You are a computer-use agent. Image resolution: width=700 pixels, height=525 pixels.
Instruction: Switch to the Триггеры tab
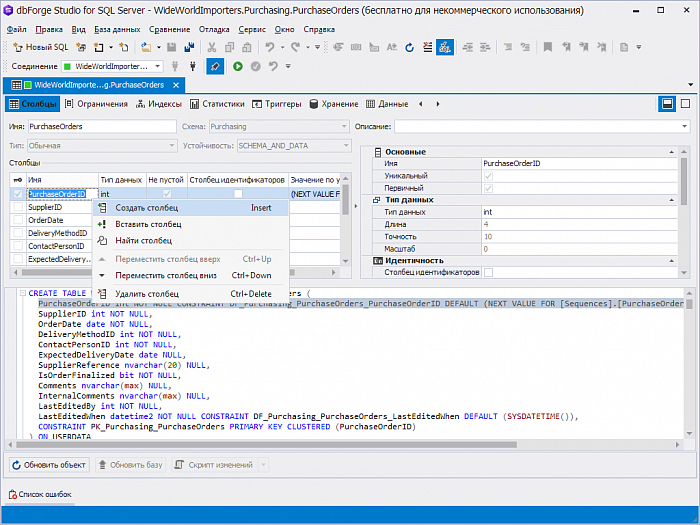click(277, 104)
